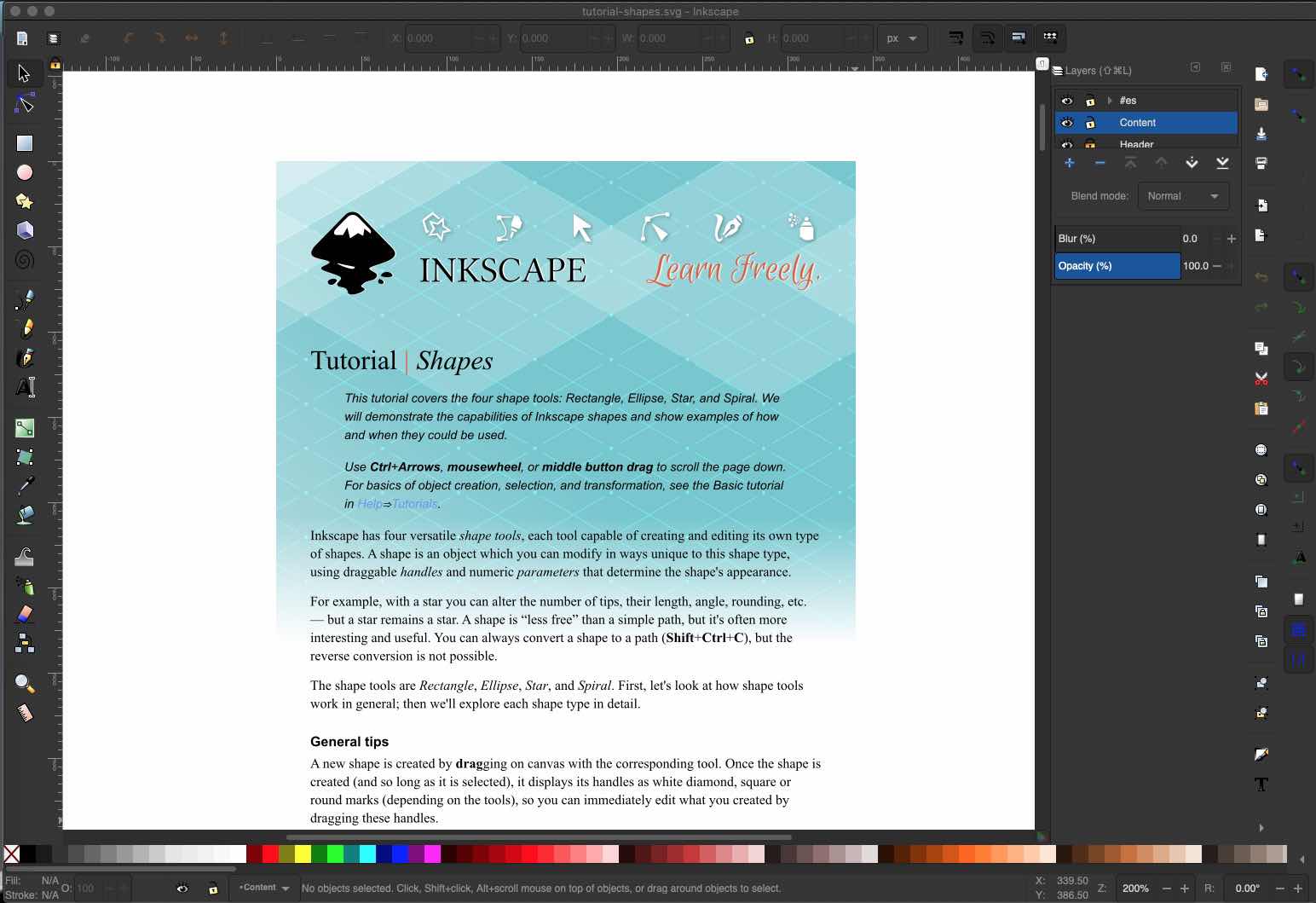Click the Blur (%) slider
This screenshot has width=1316, height=903.
tap(1117, 239)
